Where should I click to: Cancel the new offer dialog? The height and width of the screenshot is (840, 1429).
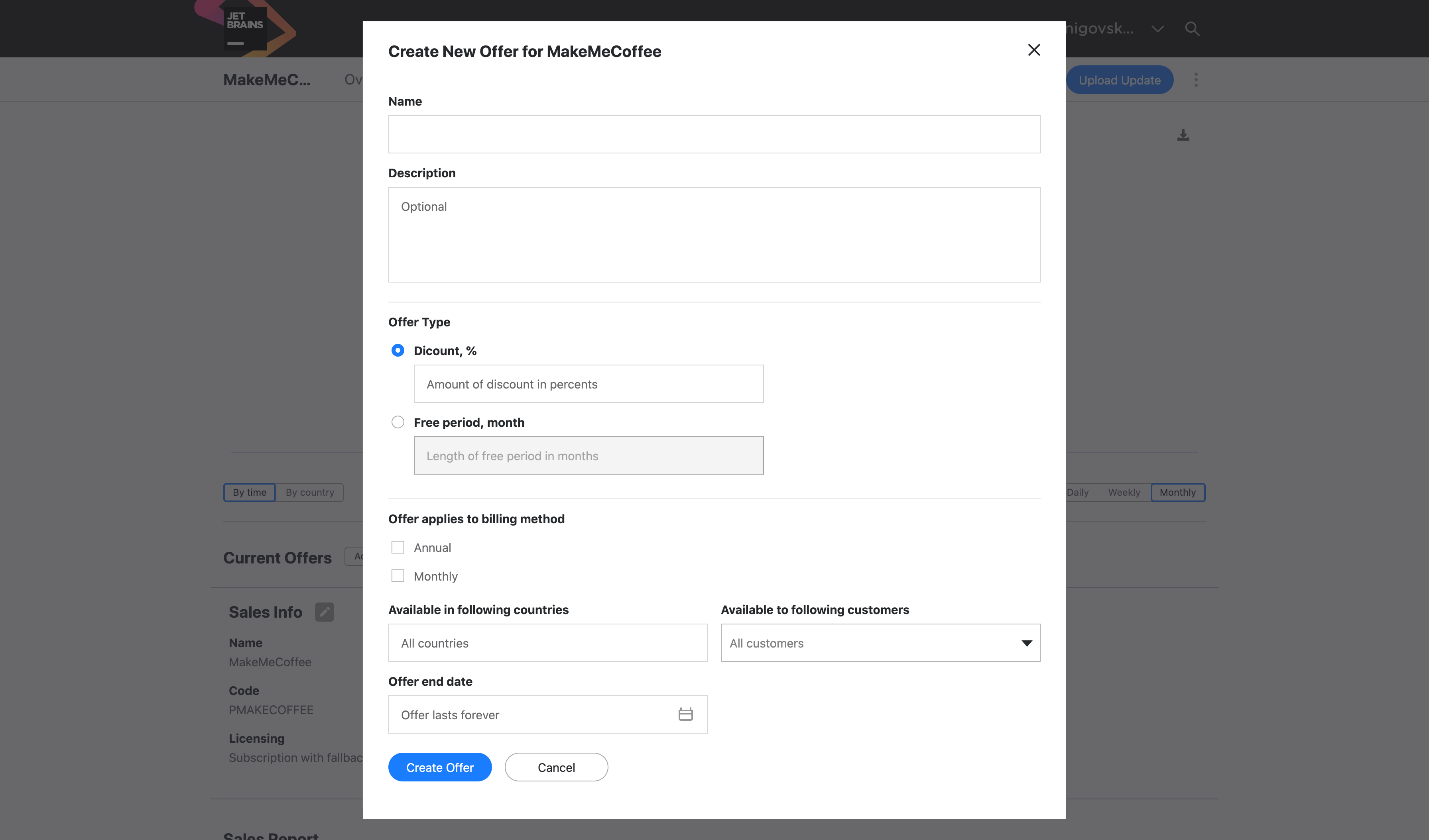[556, 767]
